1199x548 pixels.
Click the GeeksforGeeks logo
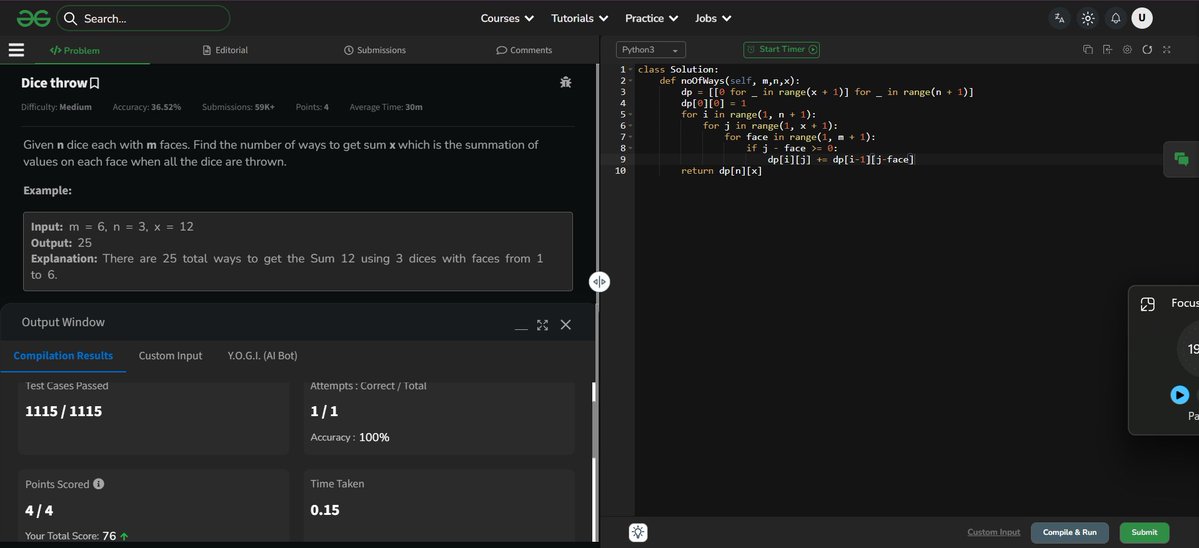(x=33, y=18)
